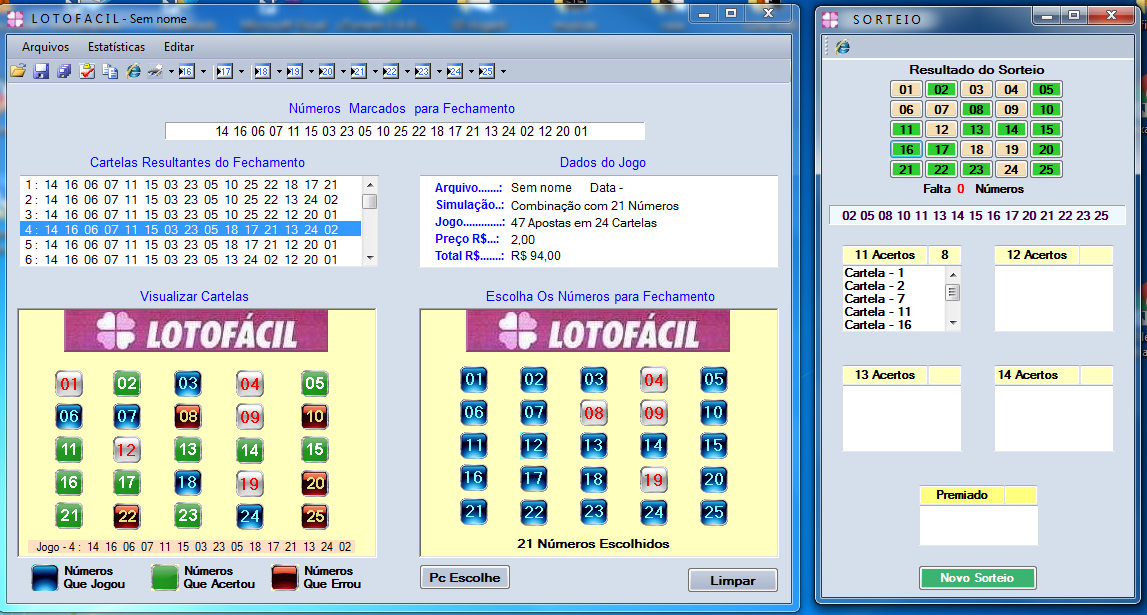Toggle number 08 in Escolha Os Números grid

coord(593,413)
